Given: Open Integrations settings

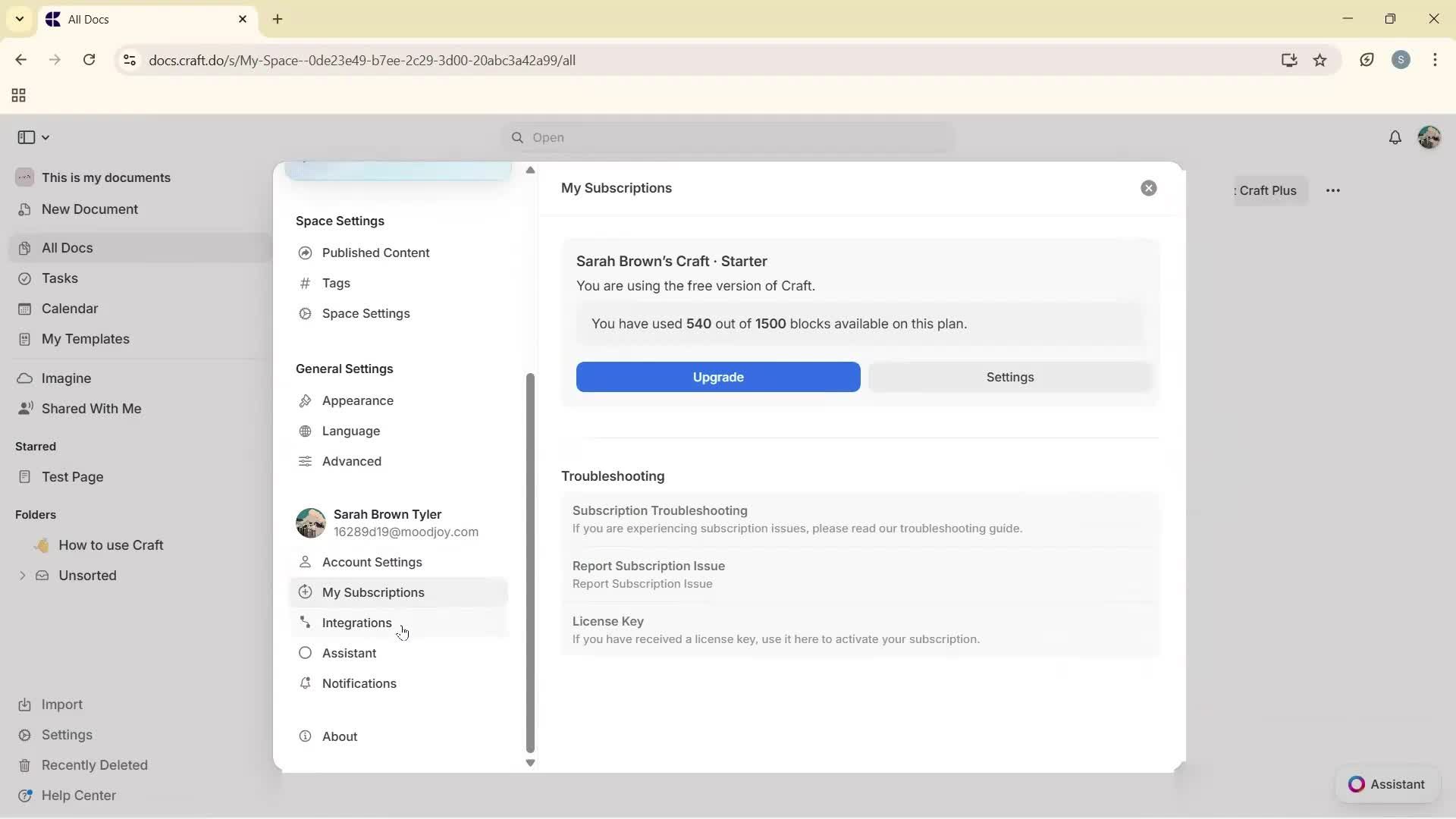Looking at the screenshot, I should pos(356,623).
